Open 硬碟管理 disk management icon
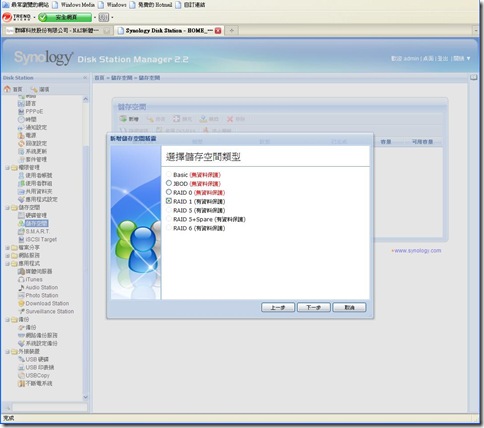 [21, 215]
